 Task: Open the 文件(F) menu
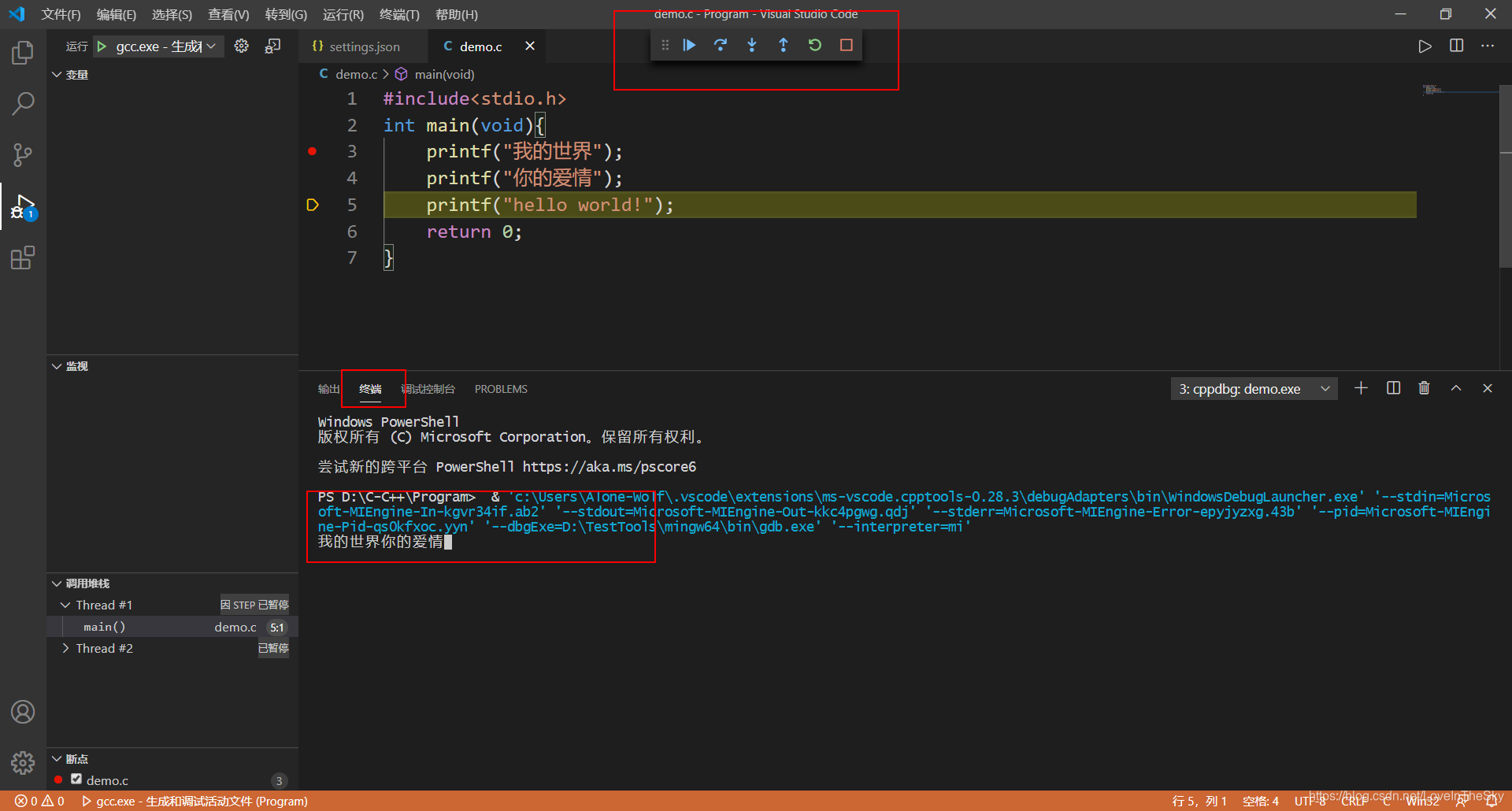click(61, 15)
